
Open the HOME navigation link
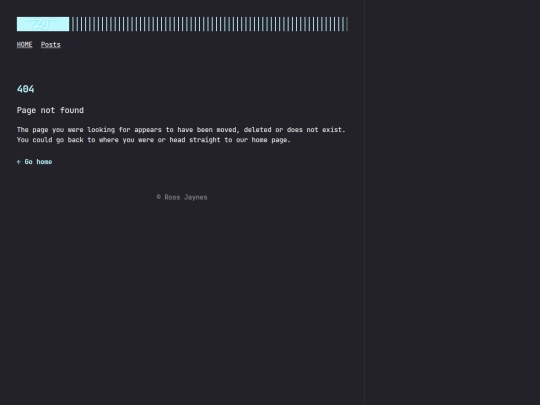tap(24, 45)
